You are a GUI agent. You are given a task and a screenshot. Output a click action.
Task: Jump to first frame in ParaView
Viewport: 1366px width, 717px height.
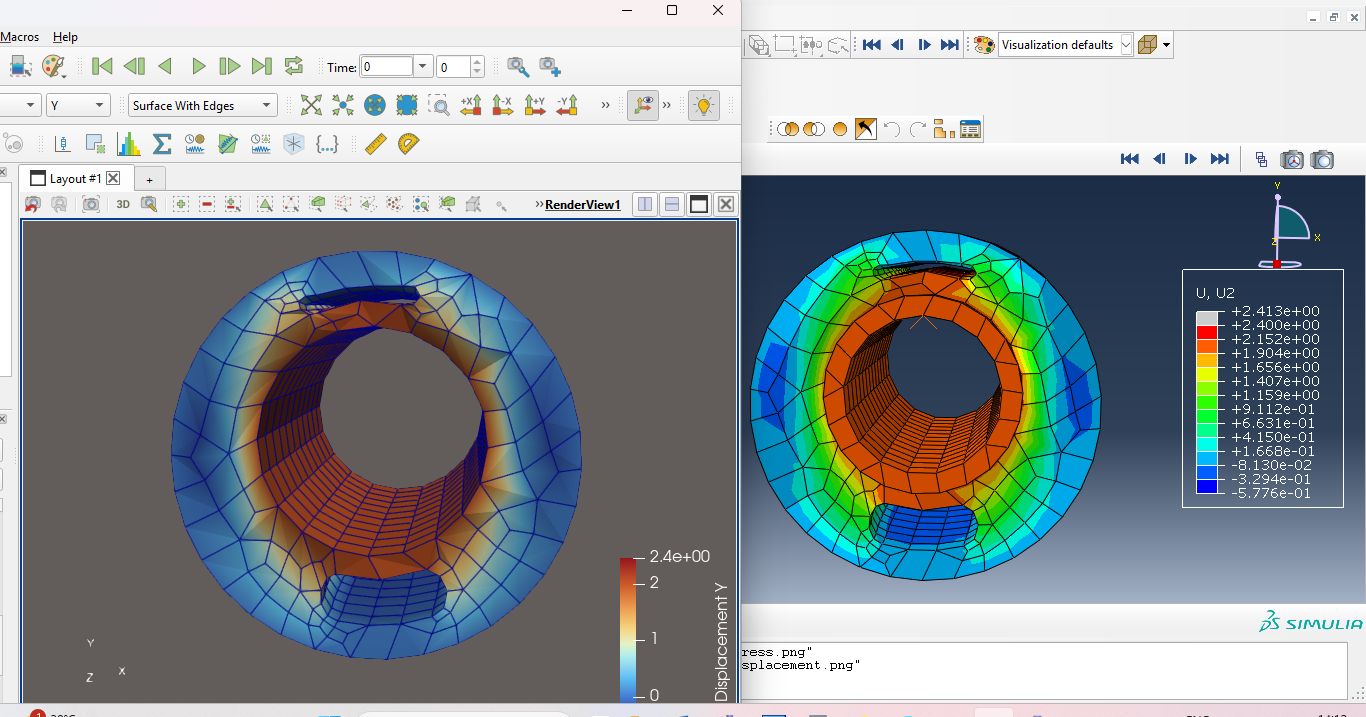pos(102,67)
